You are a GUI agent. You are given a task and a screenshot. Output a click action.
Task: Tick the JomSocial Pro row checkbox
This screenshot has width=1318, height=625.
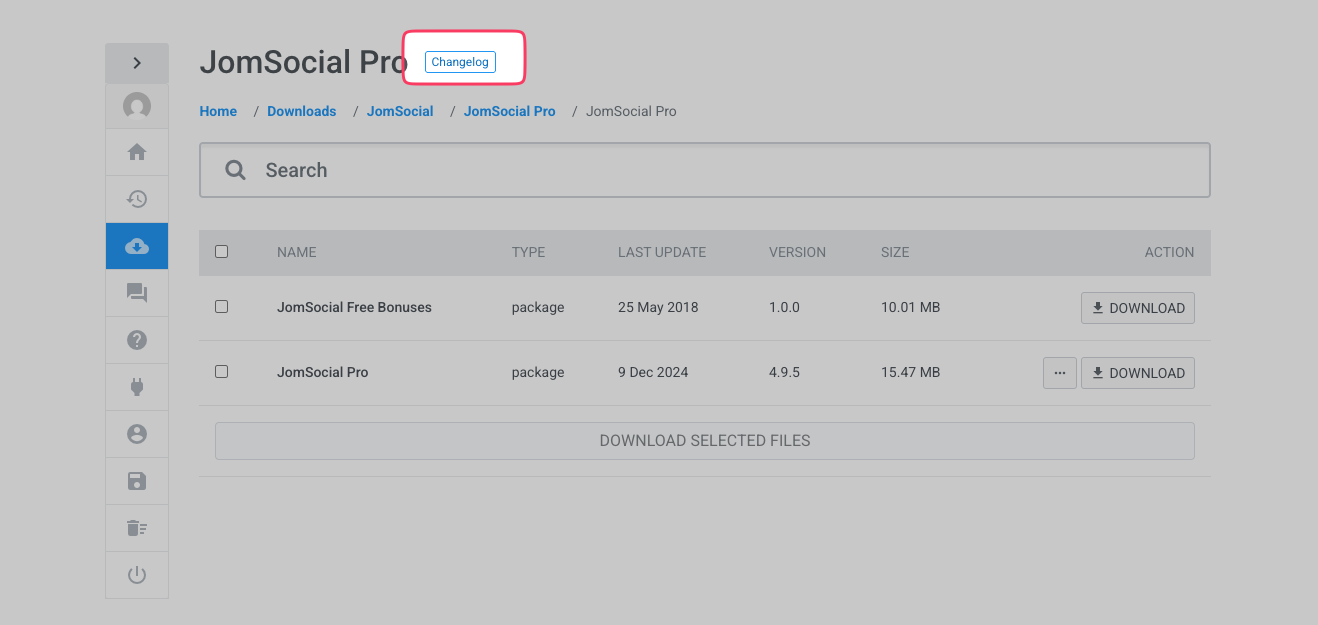222,372
